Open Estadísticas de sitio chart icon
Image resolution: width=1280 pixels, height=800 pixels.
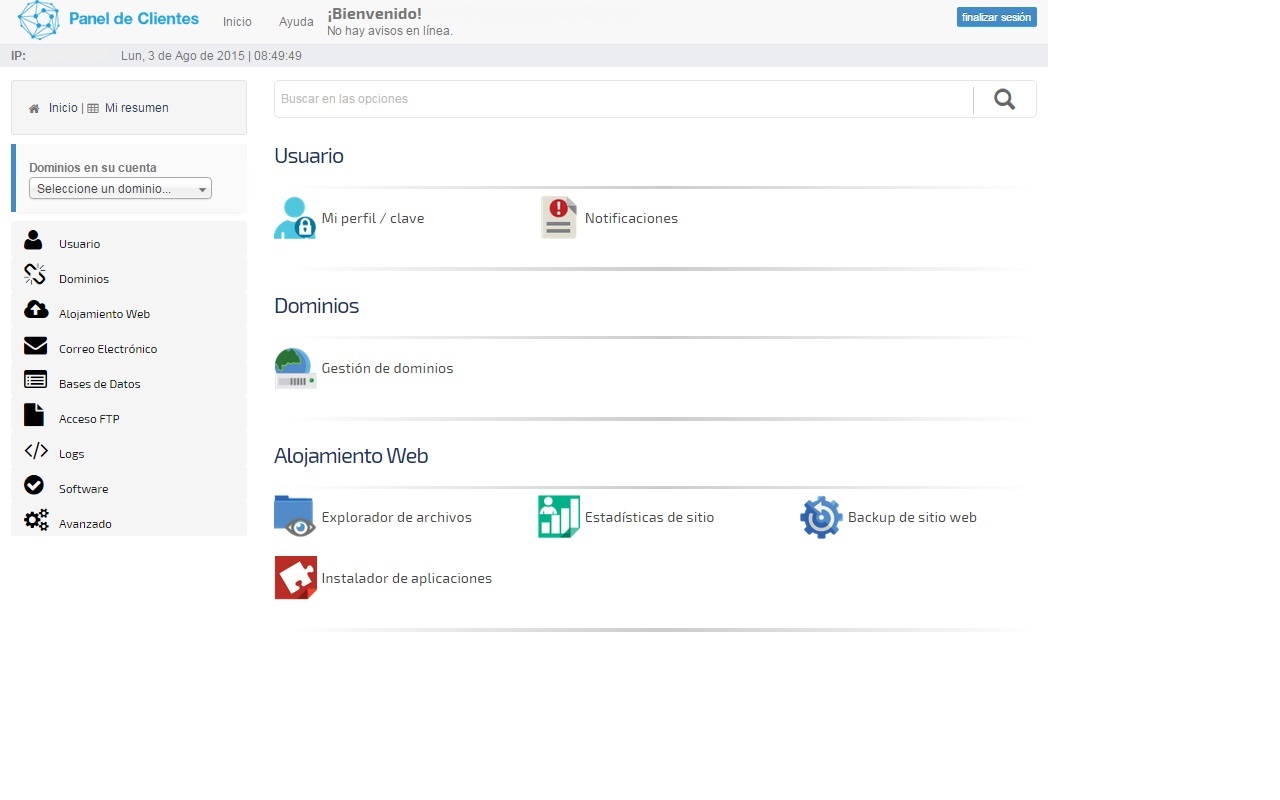(559, 517)
